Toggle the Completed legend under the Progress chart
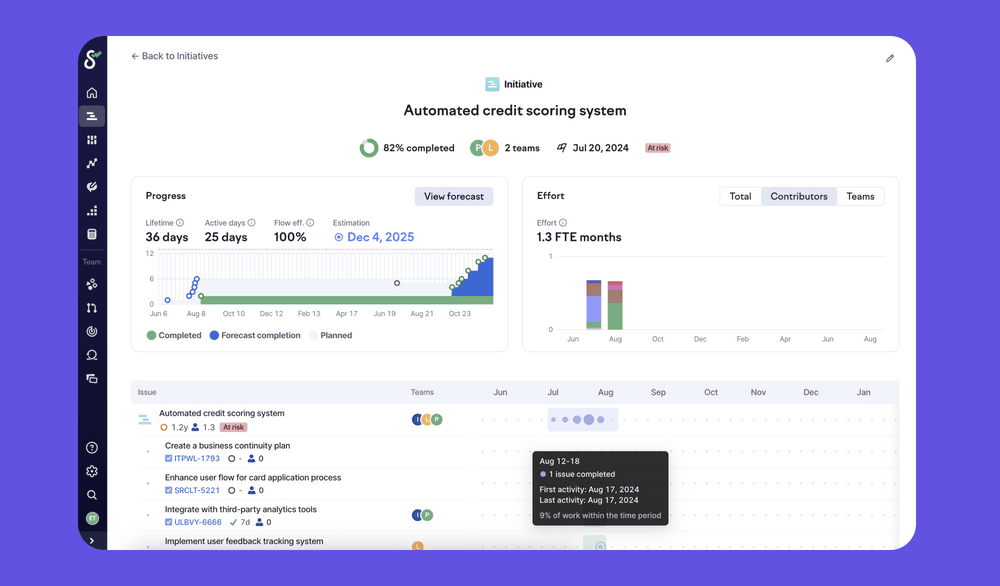The height and width of the screenshot is (586, 1000). 175,335
